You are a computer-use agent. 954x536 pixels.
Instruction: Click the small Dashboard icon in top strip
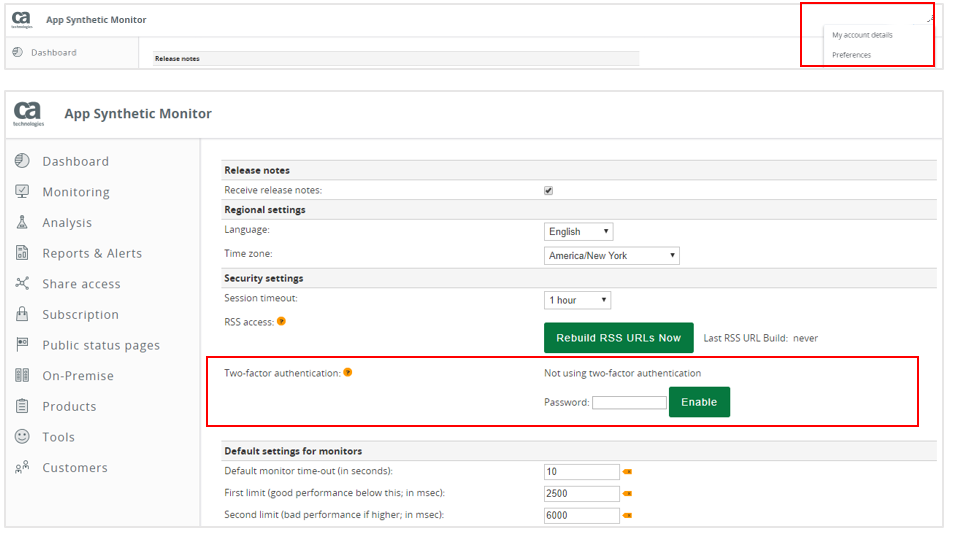(18, 52)
